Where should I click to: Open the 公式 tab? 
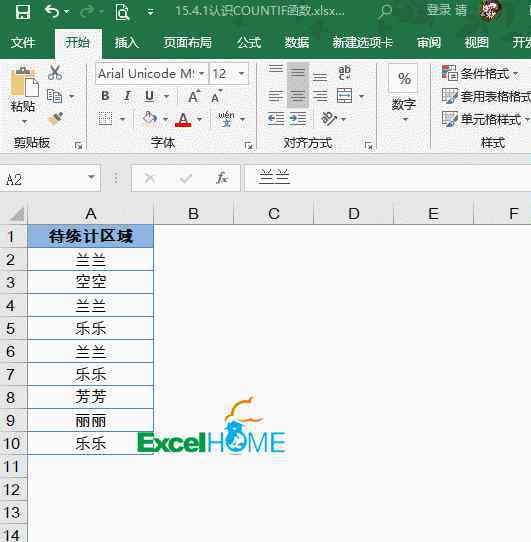point(249,43)
